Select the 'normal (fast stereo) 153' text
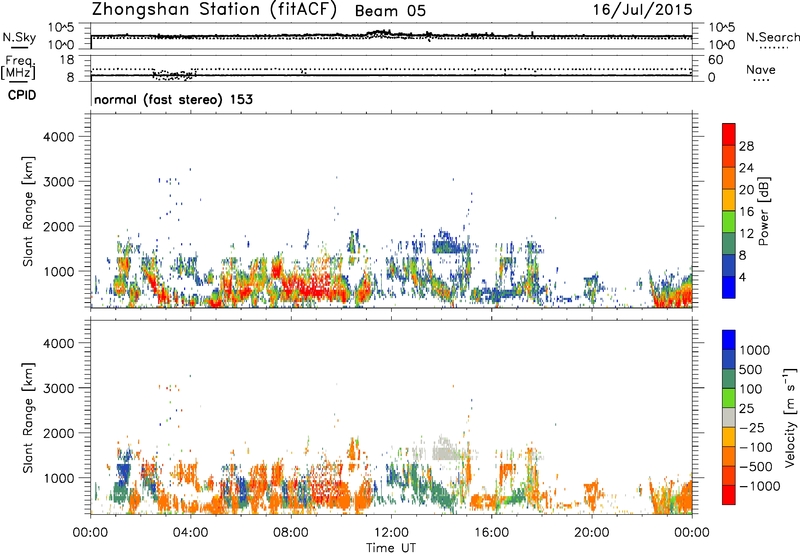 (173, 99)
